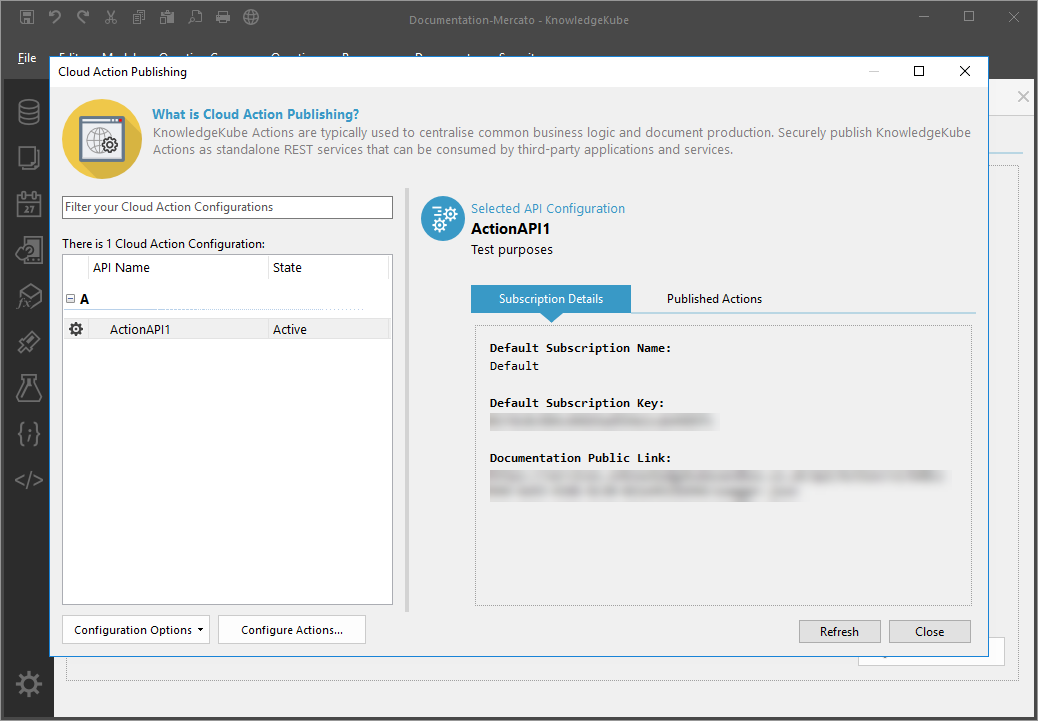1038x721 pixels.
Task: Click the globe icon in title toolbar
Action: pyautogui.click(x=251, y=17)
